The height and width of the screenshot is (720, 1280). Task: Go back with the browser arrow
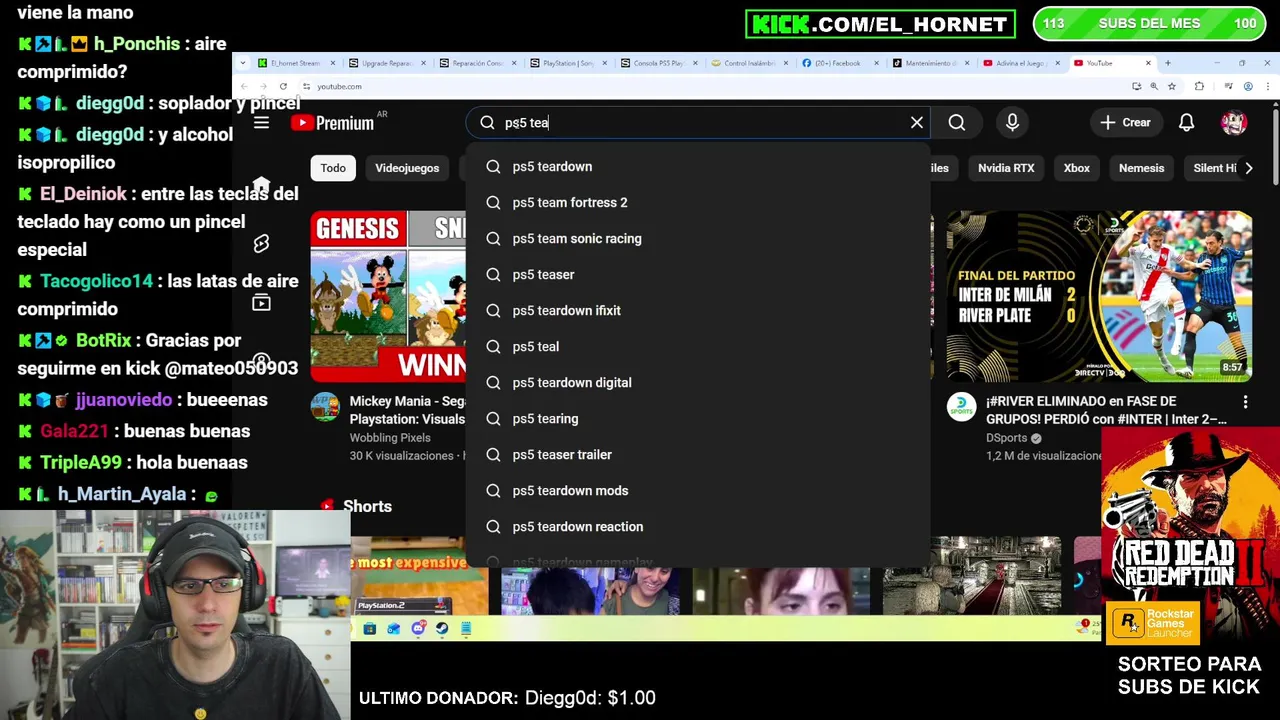(245, 87)
